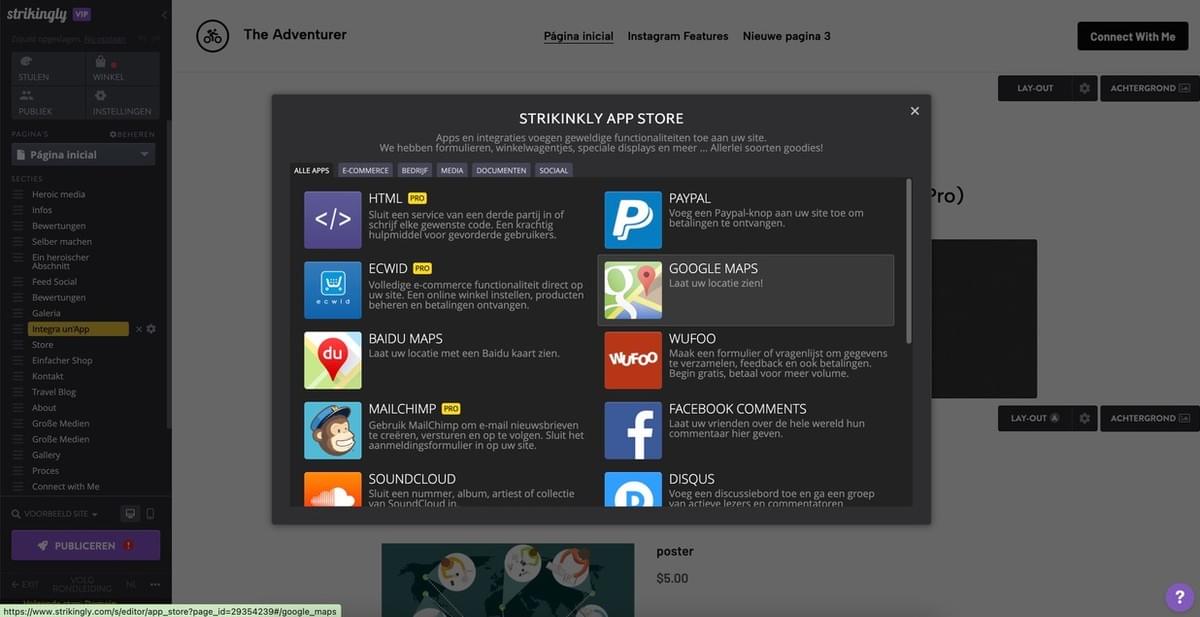Screen dimensions: 1200x617
Task: Click the MailChimp monkey icon
Action: (x=332, y=429)
